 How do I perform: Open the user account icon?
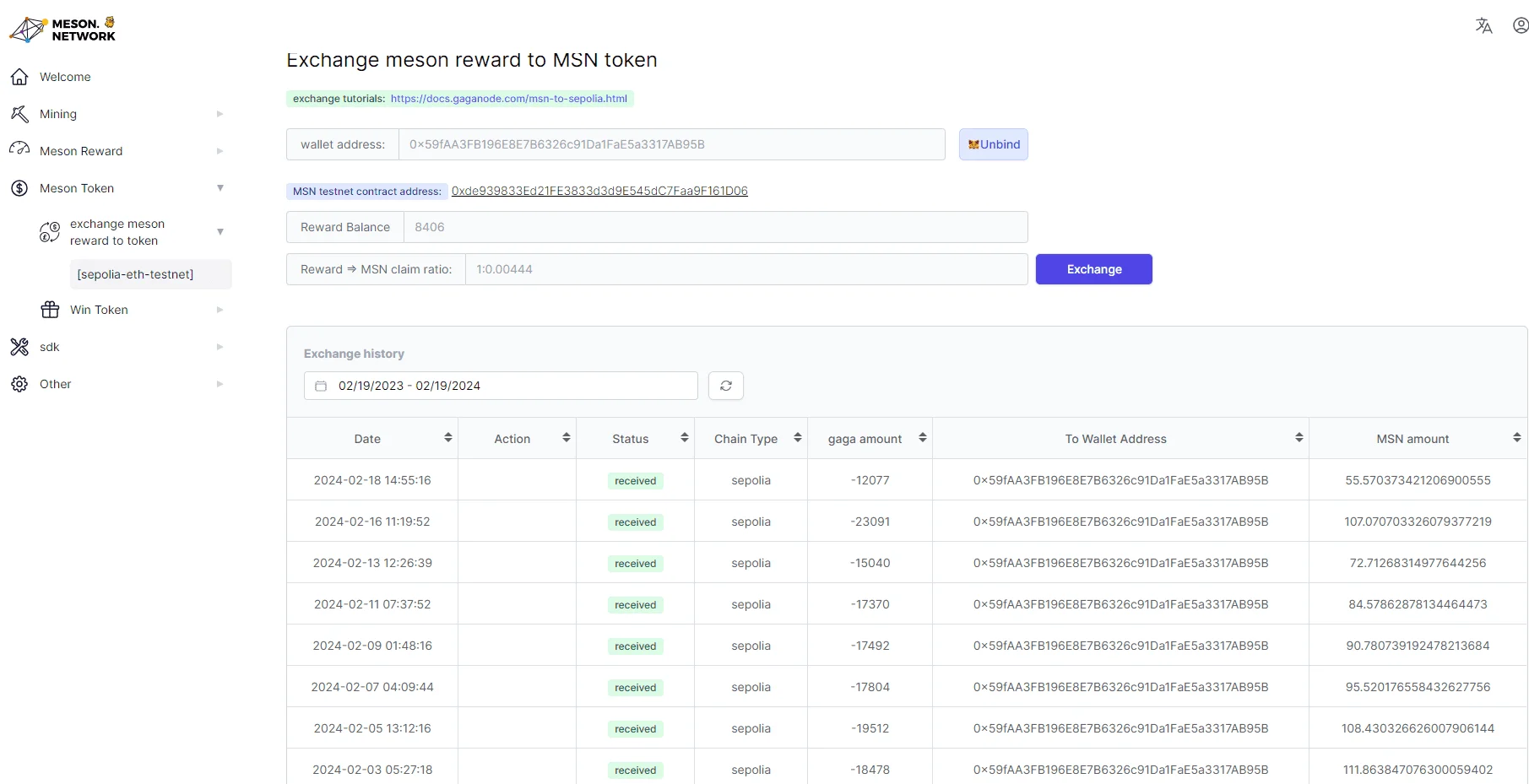(1521, 26)
